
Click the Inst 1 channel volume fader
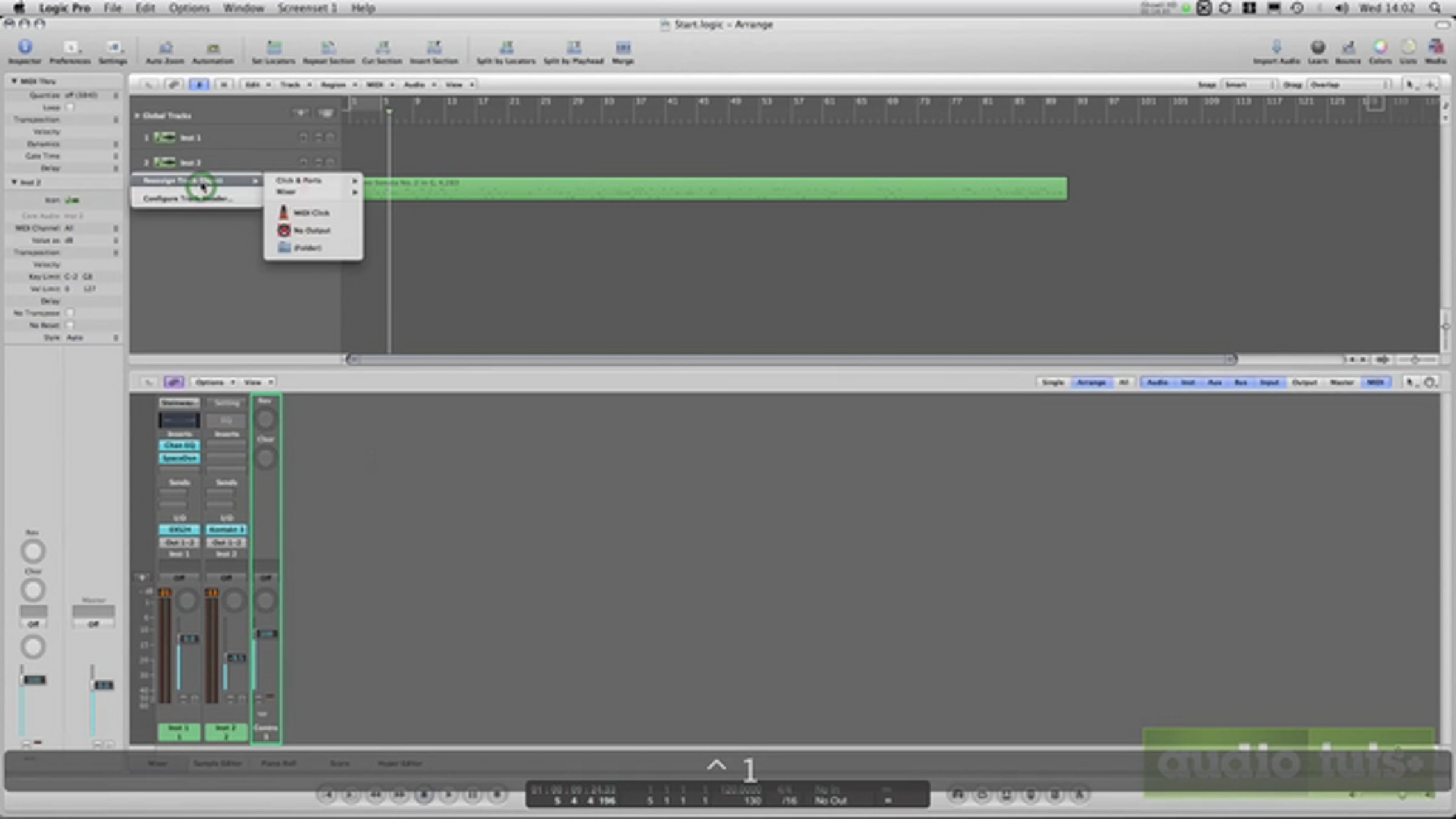pos(189,639)
